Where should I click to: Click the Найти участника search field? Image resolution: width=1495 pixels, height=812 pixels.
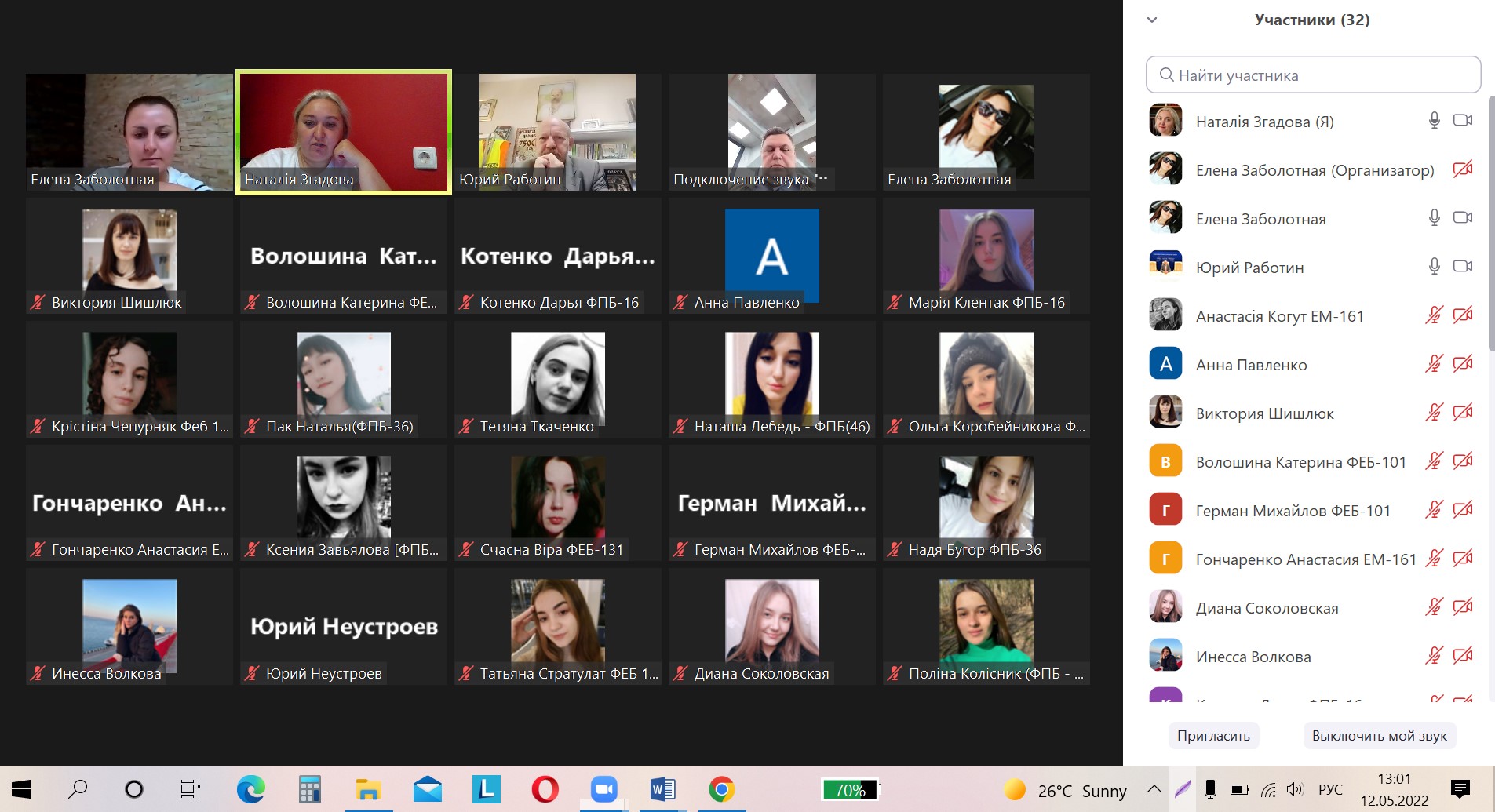(x=1313, y=75)
